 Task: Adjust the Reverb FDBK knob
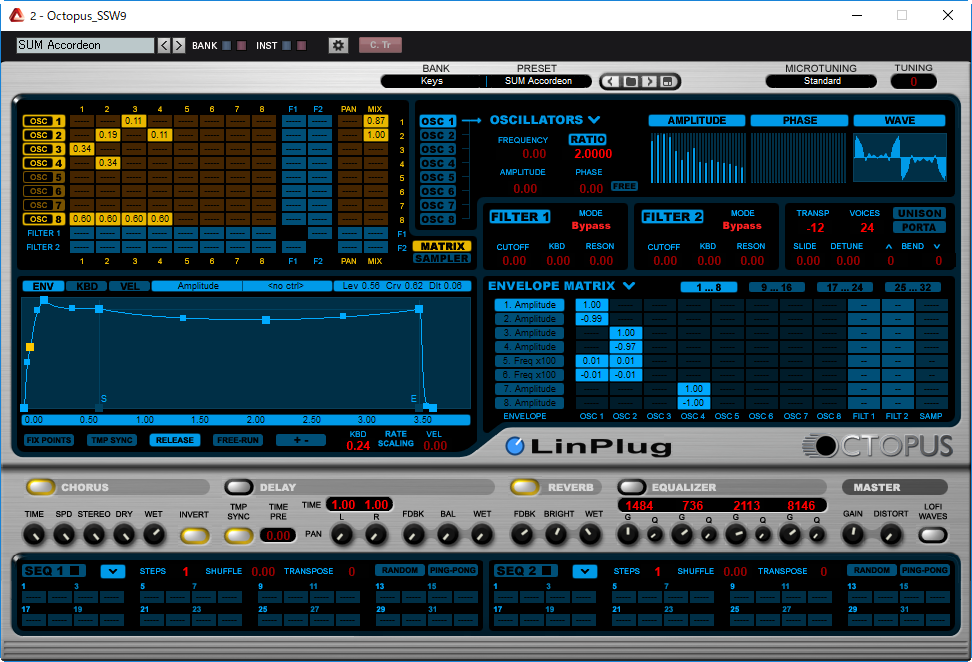[x=523, y=534]
